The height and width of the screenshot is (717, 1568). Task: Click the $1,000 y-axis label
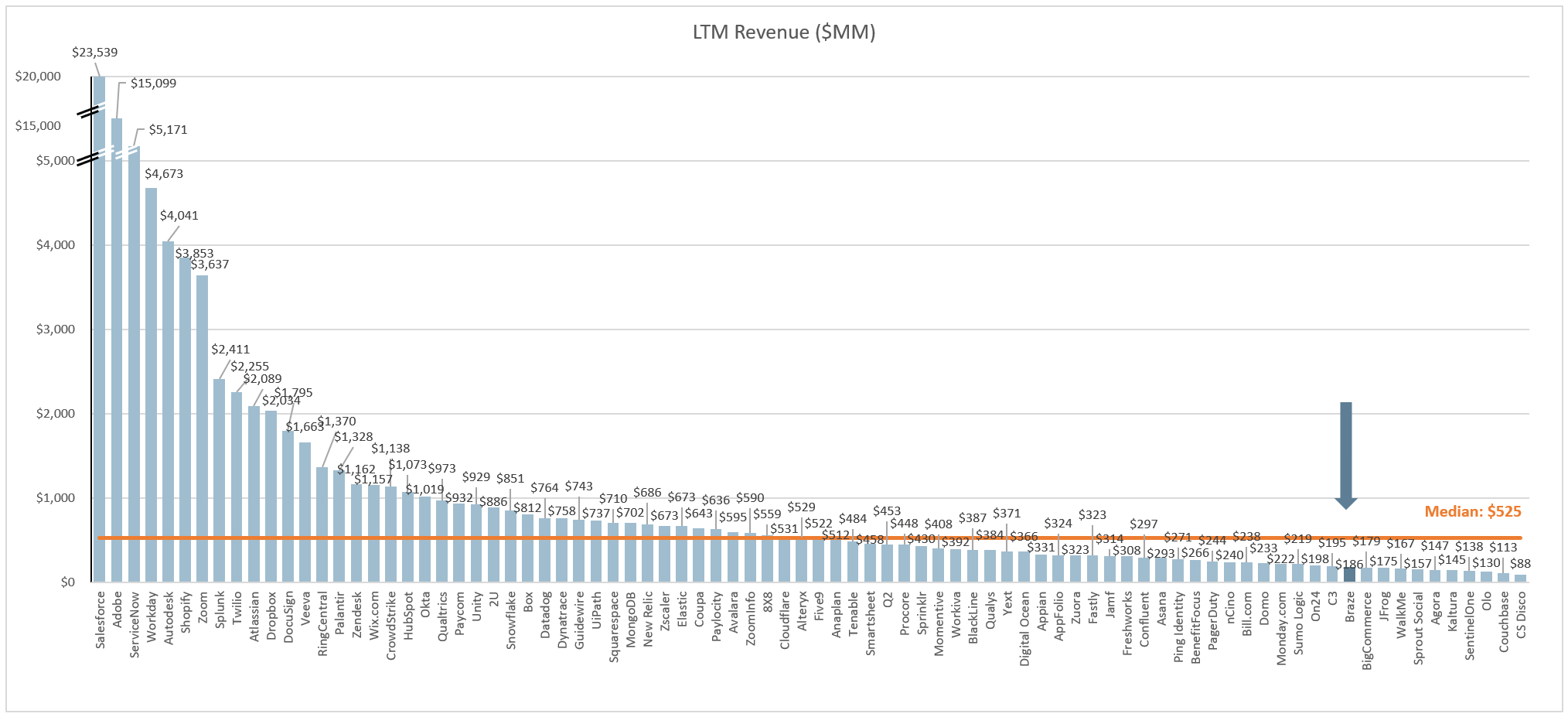[x=56, y=498]
